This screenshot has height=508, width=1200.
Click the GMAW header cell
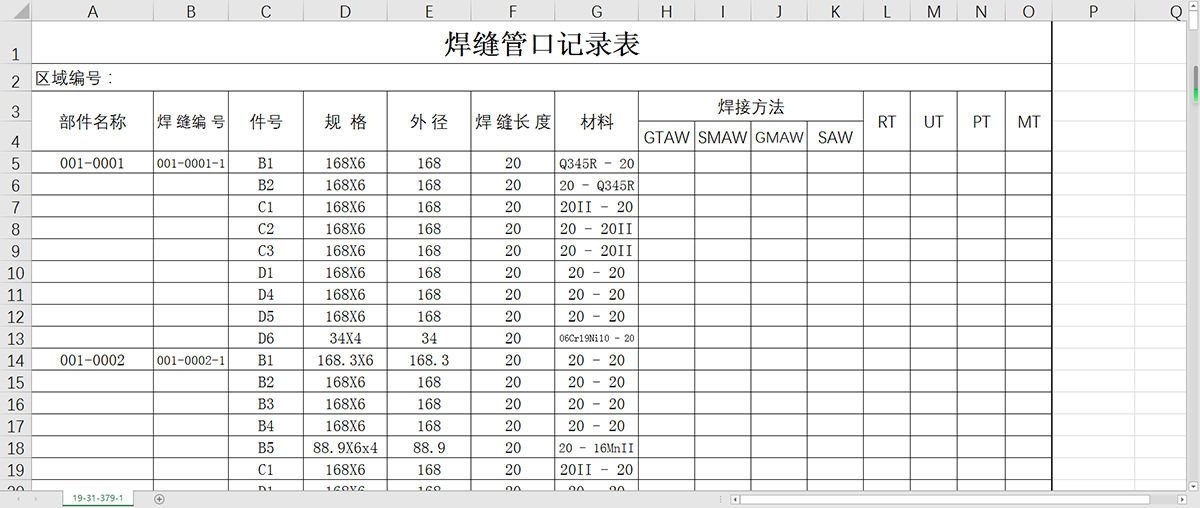[x=779, y=137]
